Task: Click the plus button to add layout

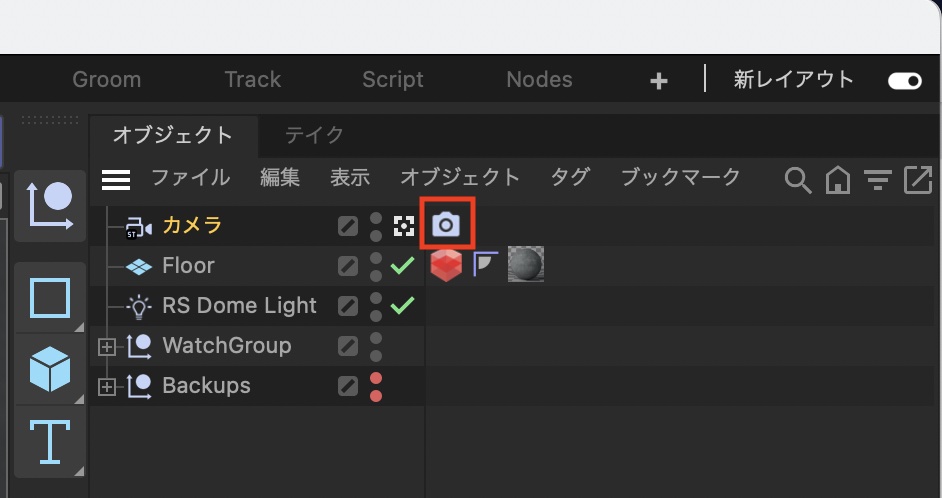Action: [x=658, y=81]
